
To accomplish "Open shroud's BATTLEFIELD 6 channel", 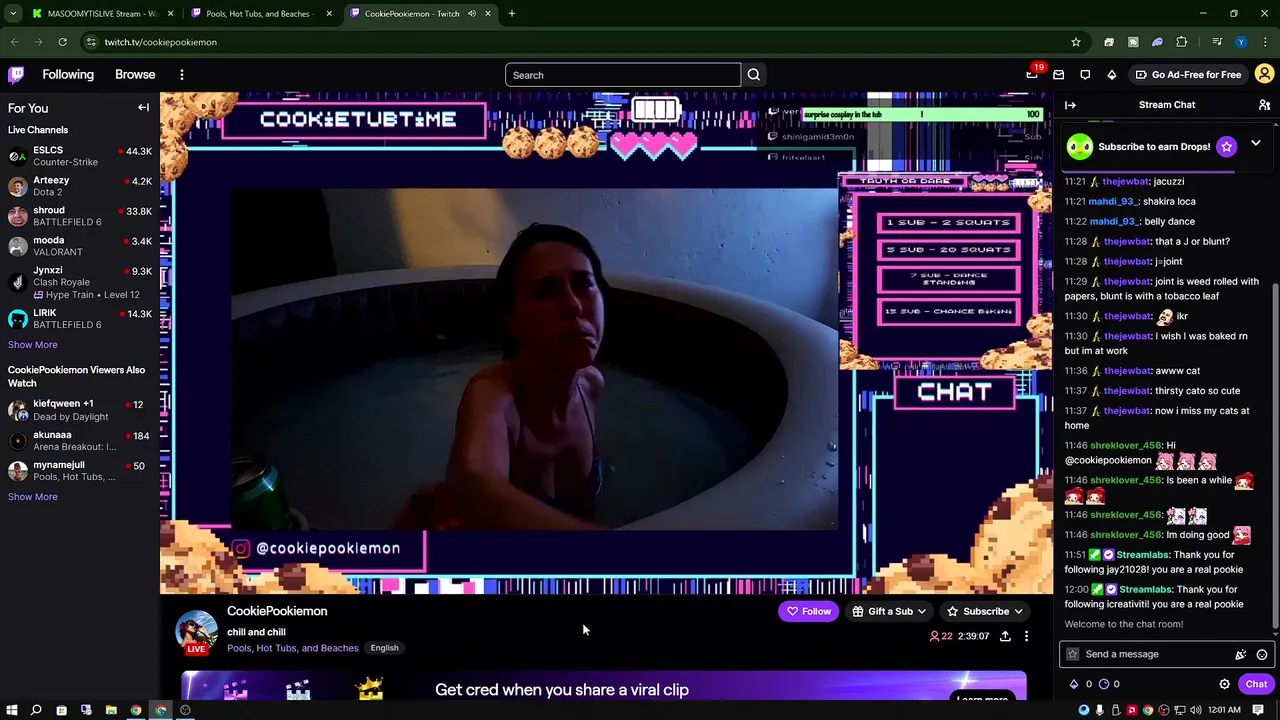I will (80, 216).
